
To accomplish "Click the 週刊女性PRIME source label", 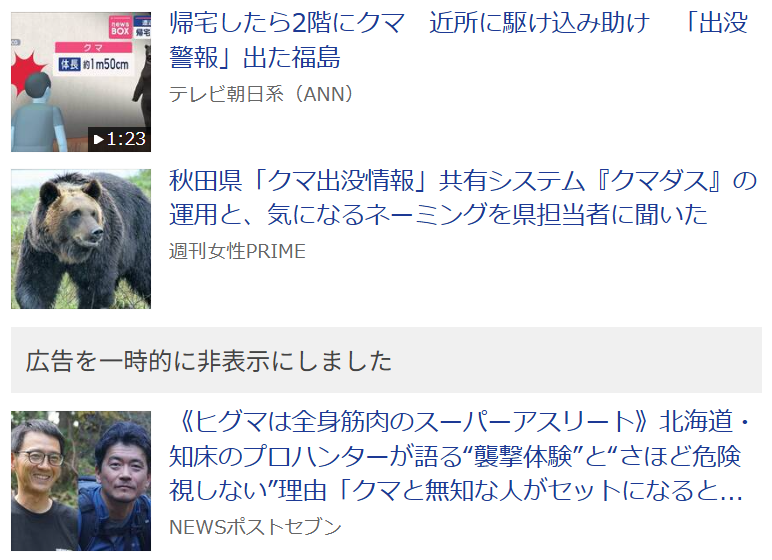I will (237, 251).
